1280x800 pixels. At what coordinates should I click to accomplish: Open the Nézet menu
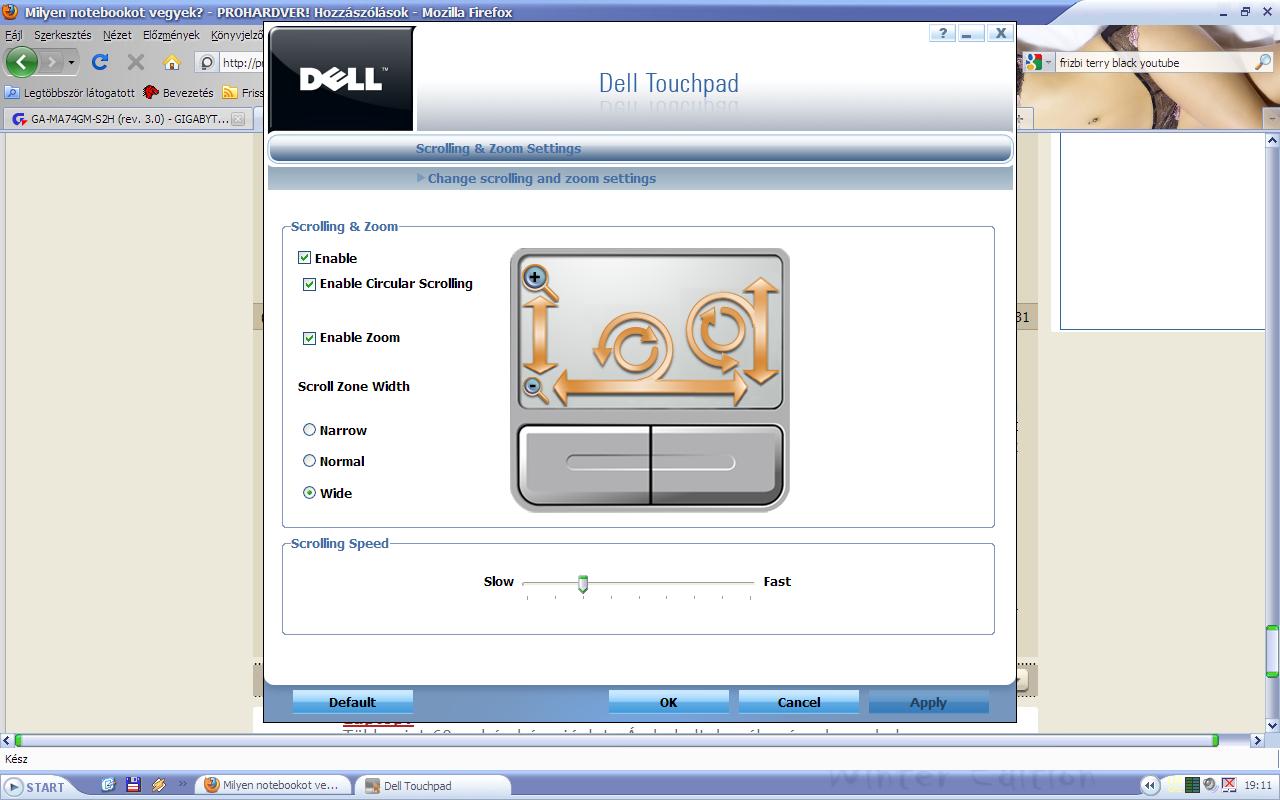tap(117, 35)
